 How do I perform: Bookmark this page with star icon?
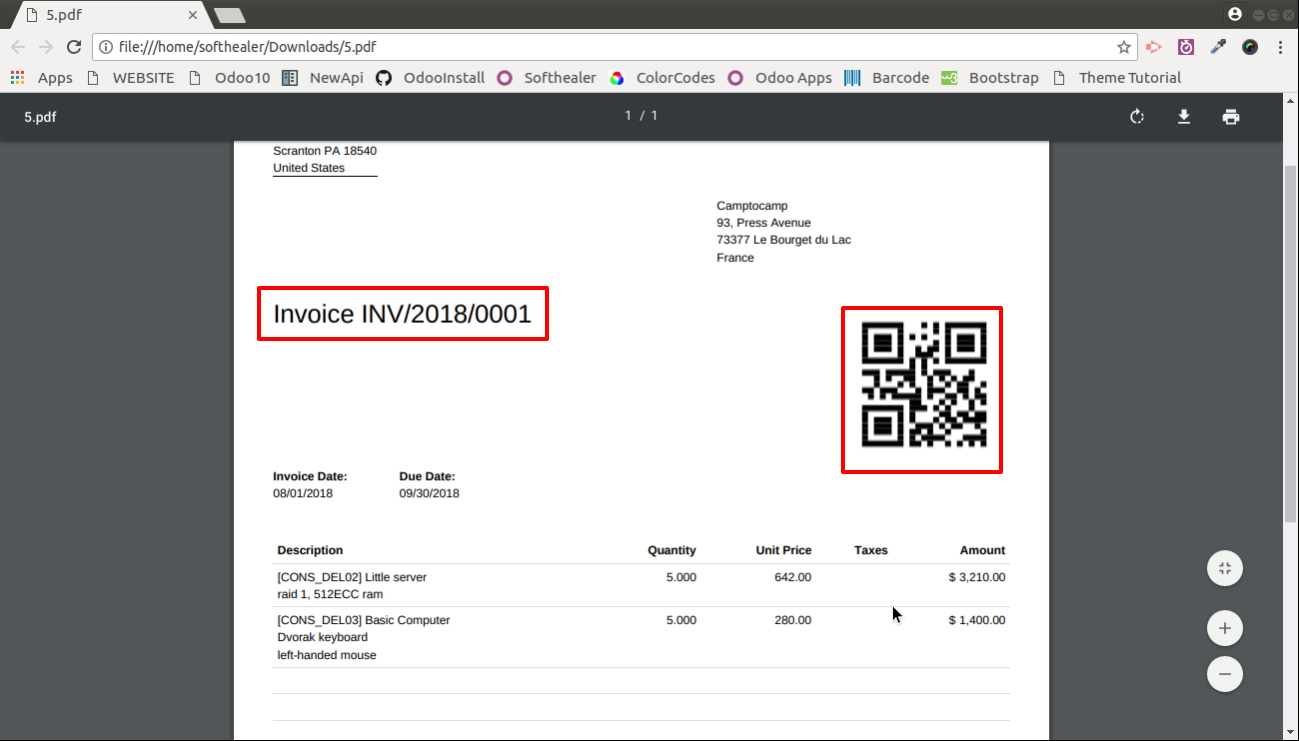point(1124,47)
